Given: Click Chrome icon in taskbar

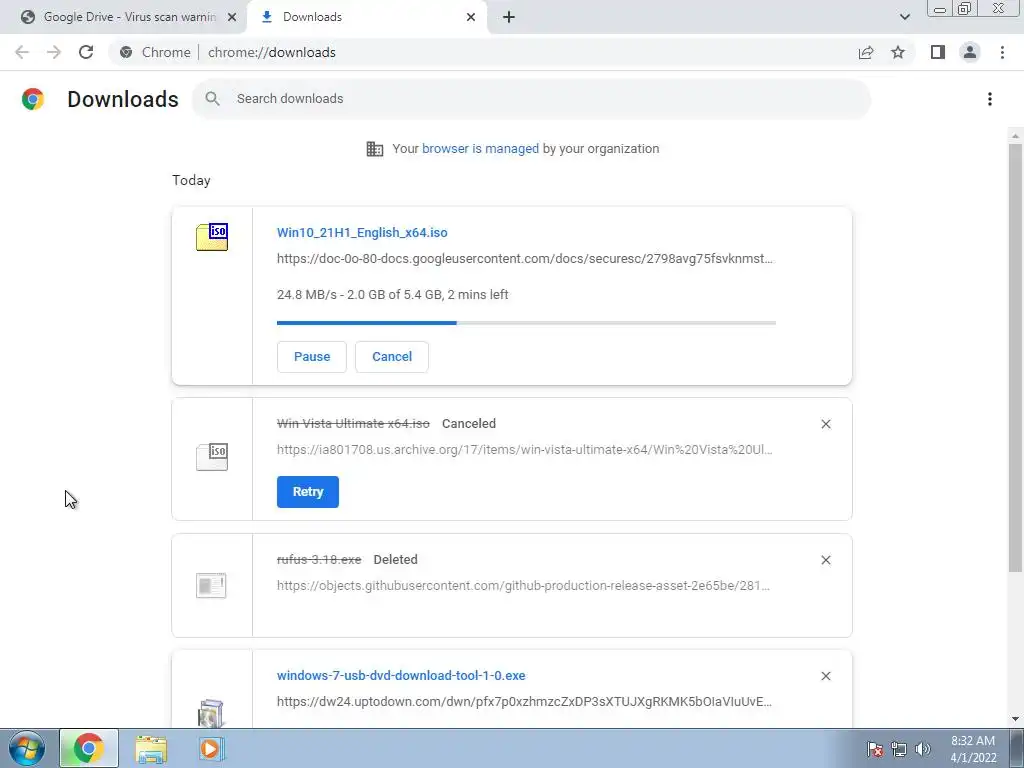Looking at the screenshot, I should click(x=89, y=748).
